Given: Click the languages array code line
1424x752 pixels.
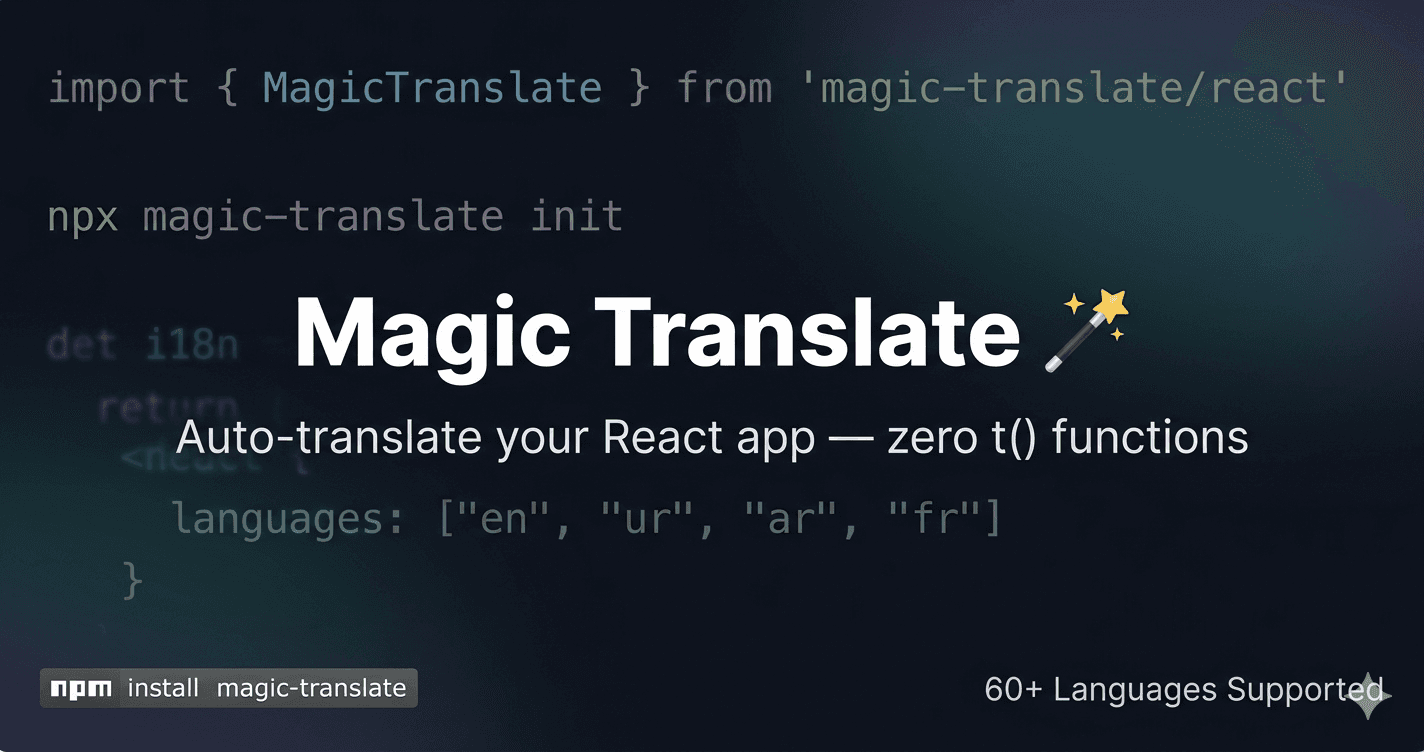Looking at the screenshot, I should pyautogui.click(x=587, y=519).
